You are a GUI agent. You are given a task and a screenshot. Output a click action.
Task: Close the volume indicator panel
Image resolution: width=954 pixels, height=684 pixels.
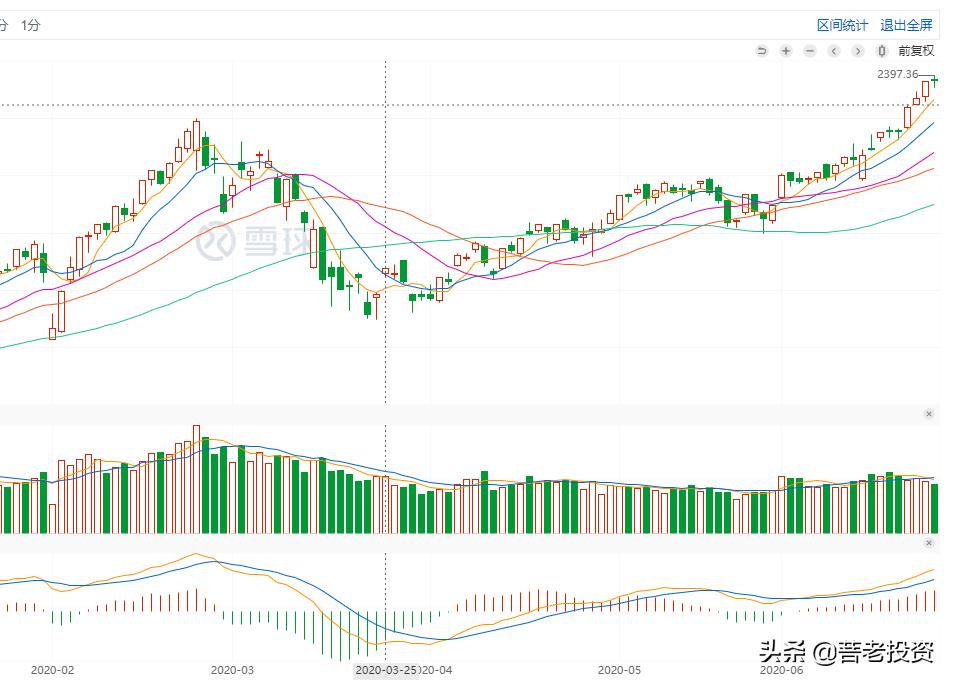tap(928, 414)
